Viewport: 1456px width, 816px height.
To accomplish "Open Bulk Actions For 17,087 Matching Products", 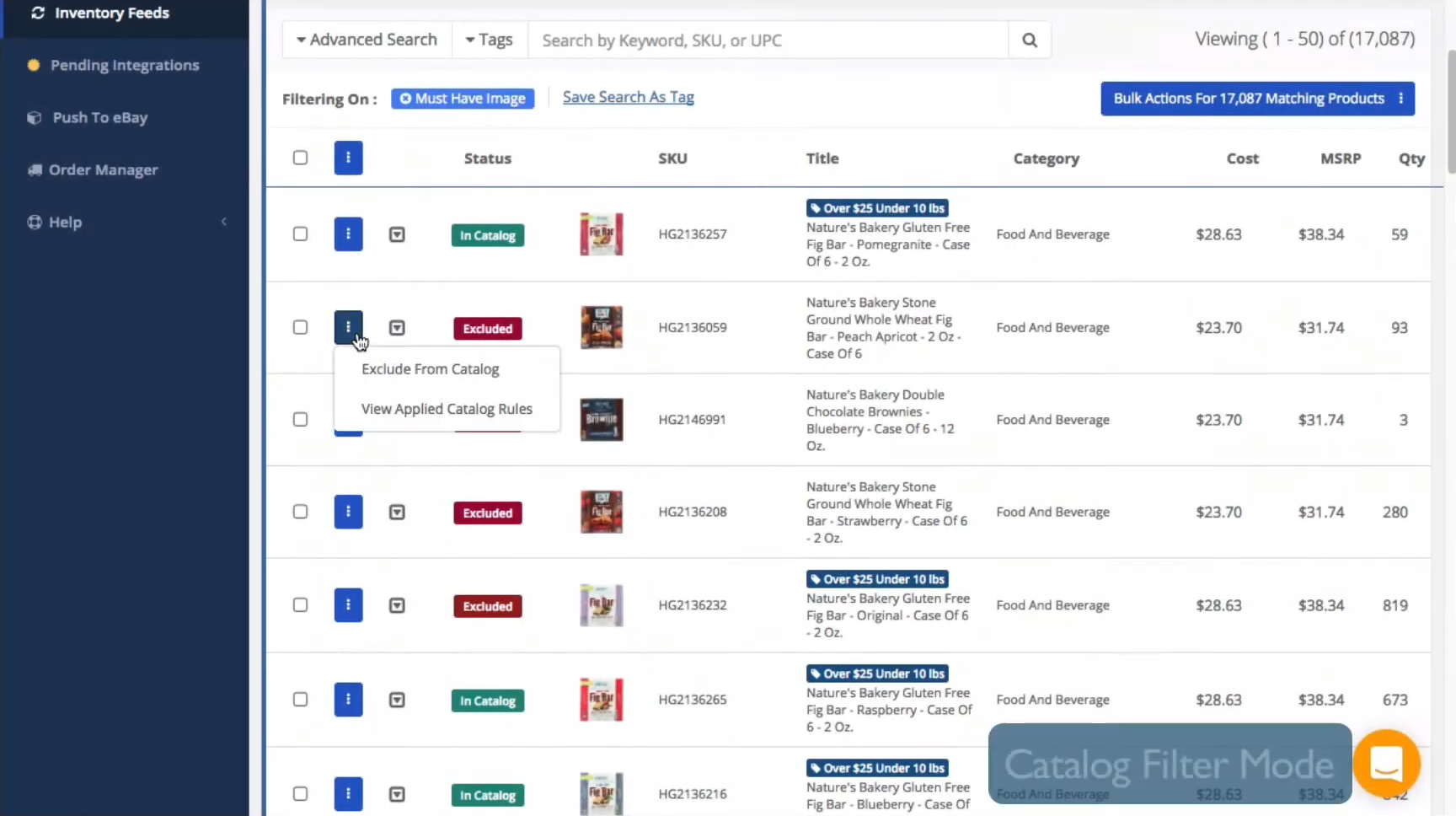I will pyautogui.click(x=1257, y=99).
